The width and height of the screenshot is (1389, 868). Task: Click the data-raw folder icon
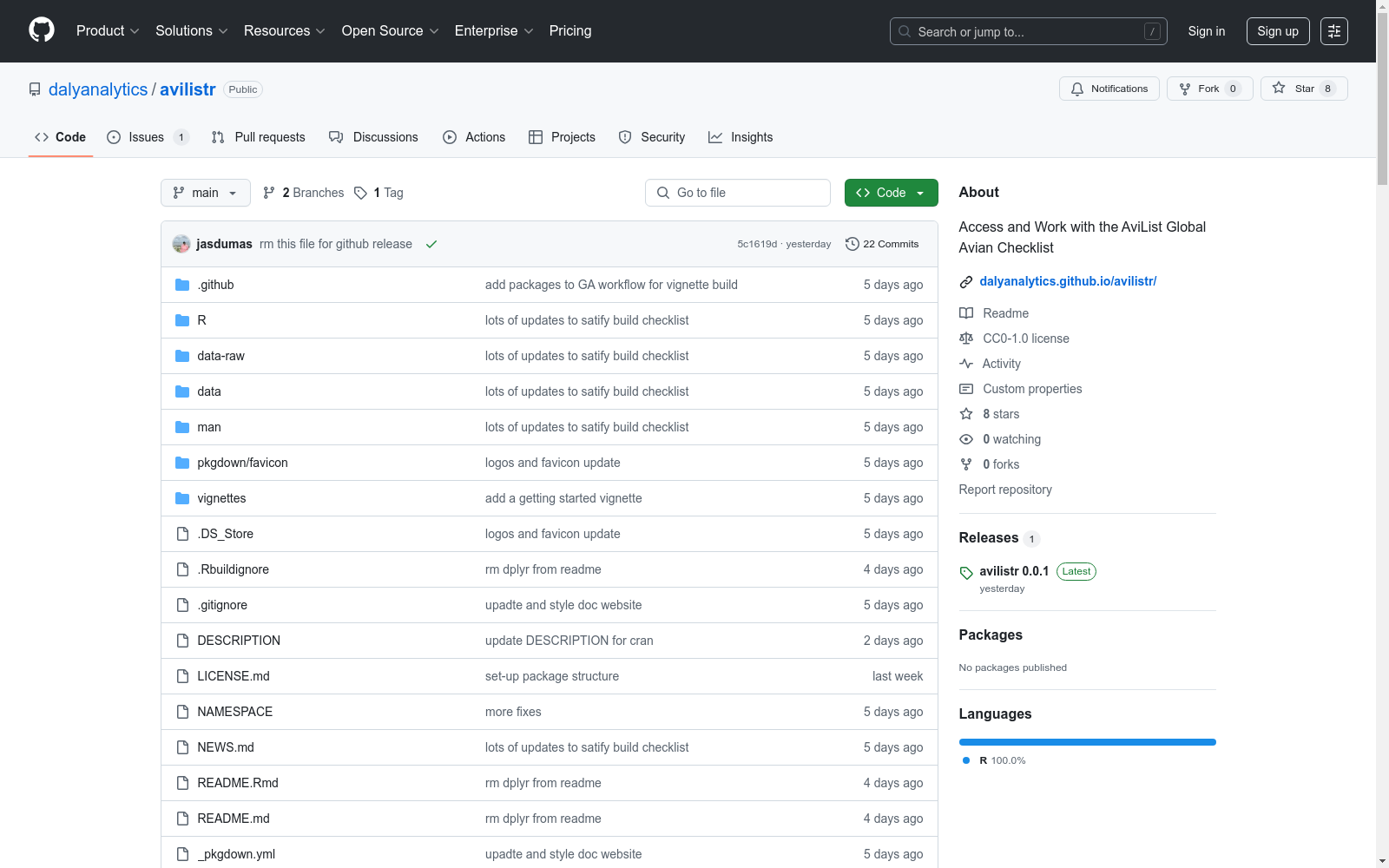click(182, 356)
